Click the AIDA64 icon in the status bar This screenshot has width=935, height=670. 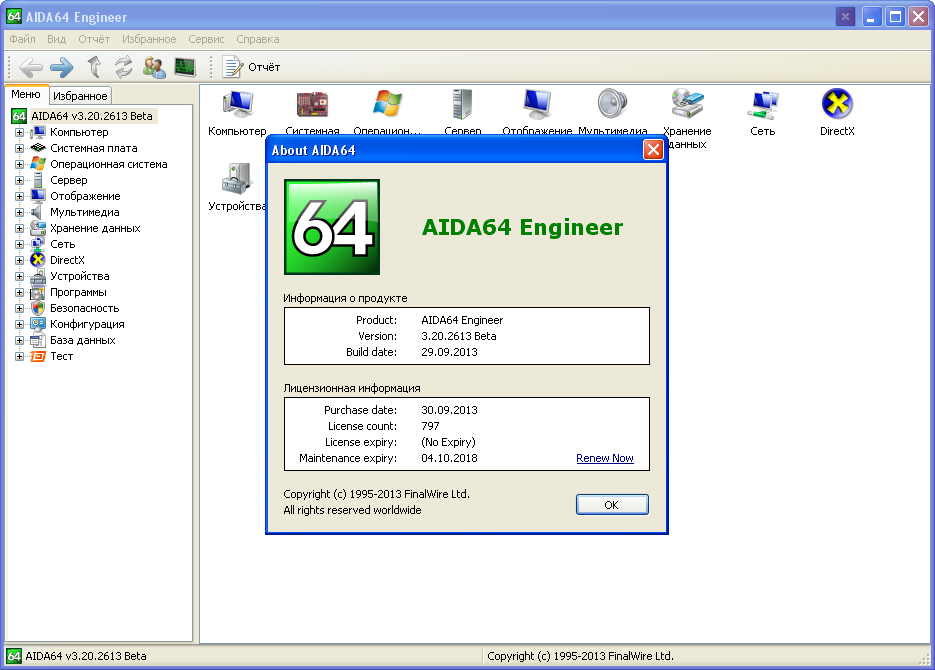(14, 656)
